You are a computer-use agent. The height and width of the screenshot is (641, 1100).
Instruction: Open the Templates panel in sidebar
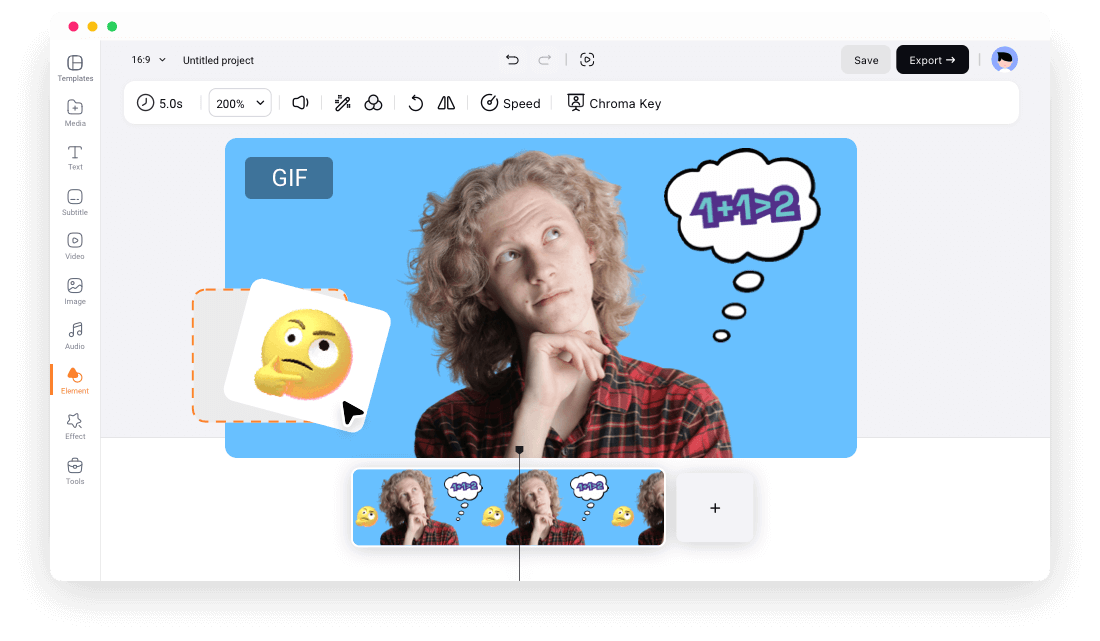pyautogui.click(x=75, y=69)
